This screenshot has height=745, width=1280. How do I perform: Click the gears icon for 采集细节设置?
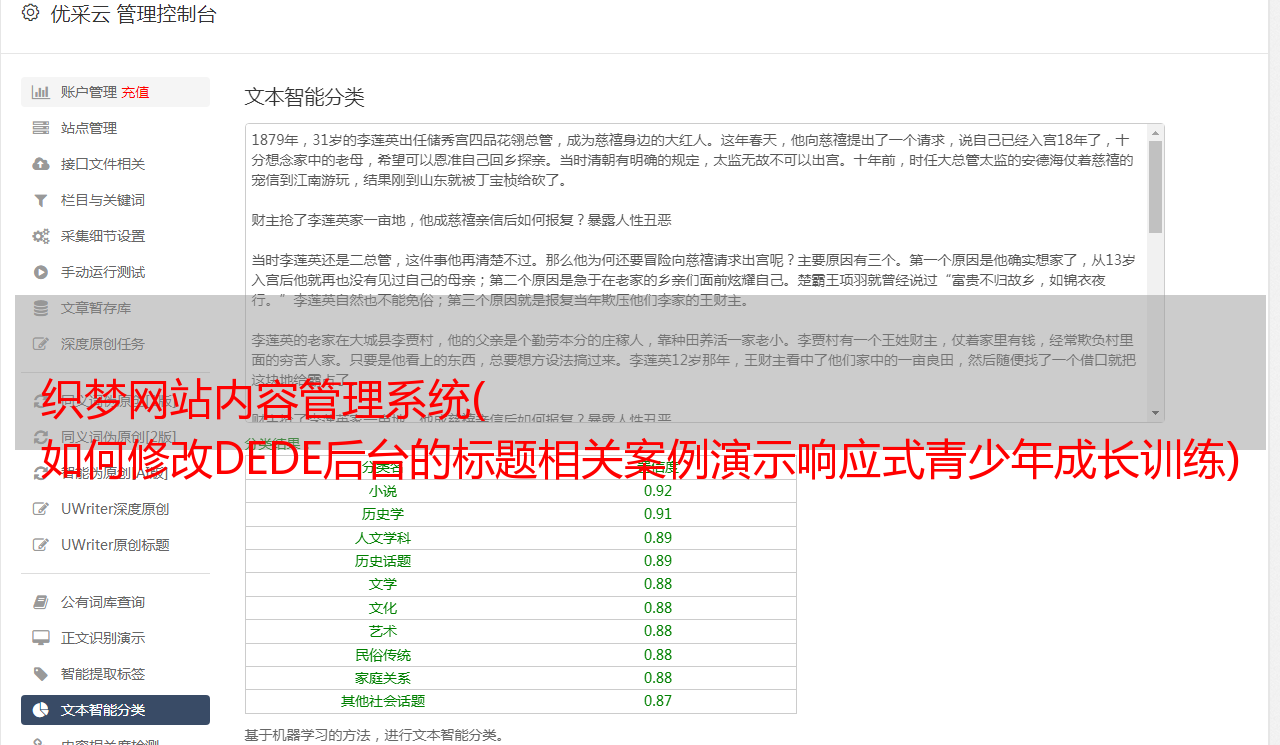(x=41, y=236)
